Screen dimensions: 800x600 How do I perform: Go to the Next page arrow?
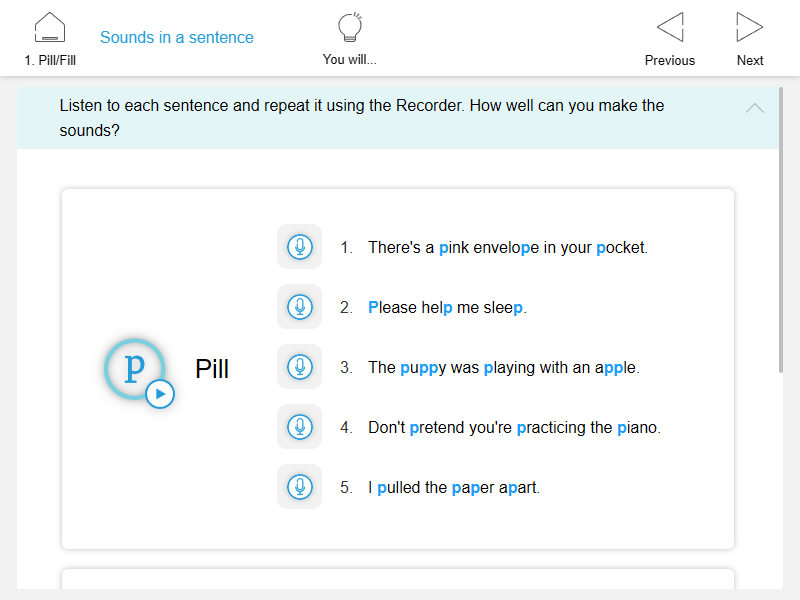pyautogui.click(x=749, y=27)
